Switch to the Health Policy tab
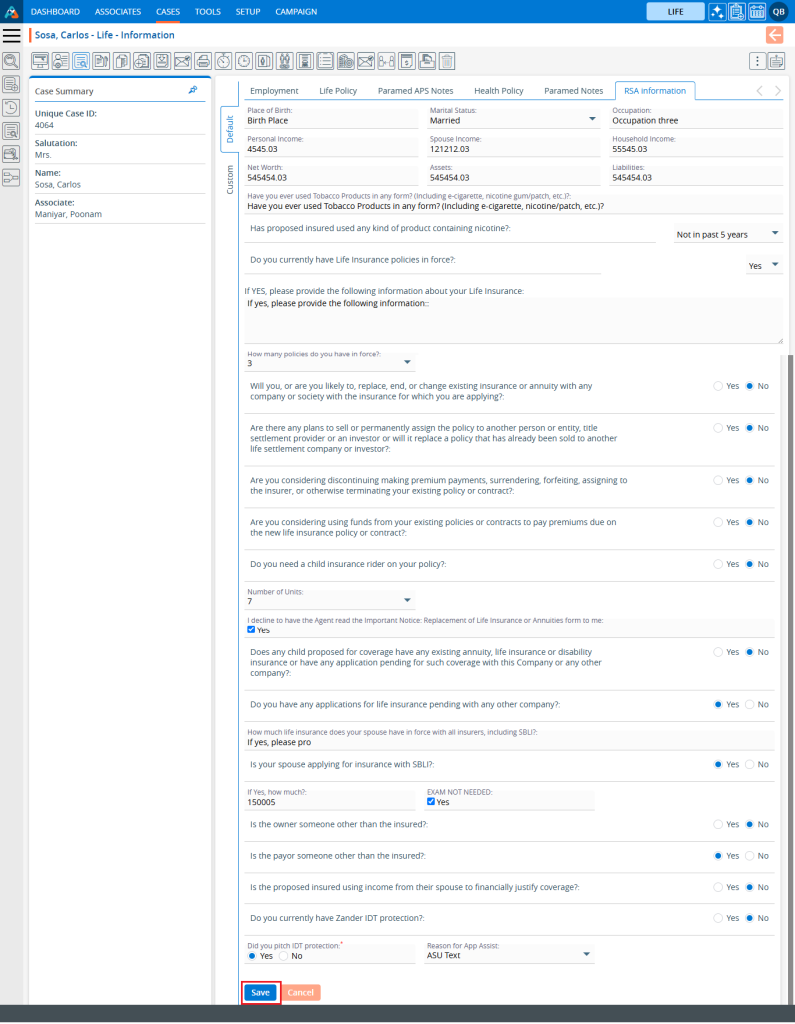This screenshot has height=1024, width=795. pos(498,91)
